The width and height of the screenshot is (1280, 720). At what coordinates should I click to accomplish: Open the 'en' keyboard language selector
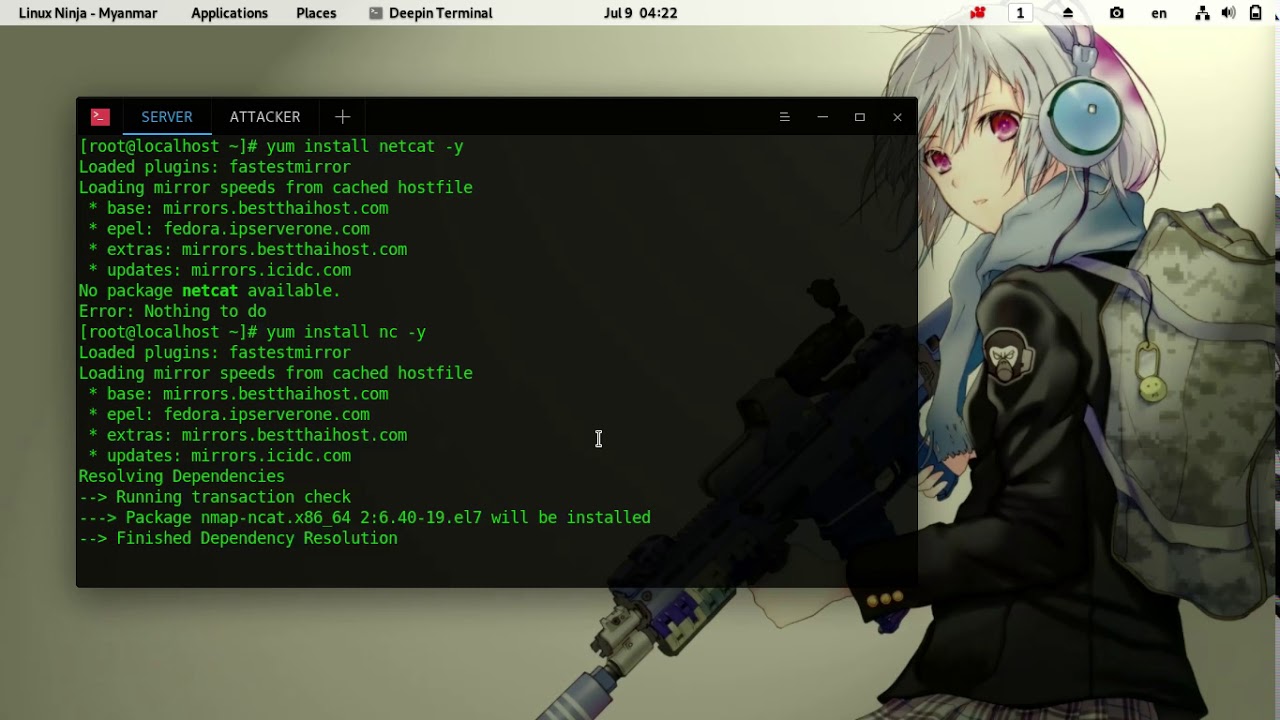click(x=1159, y=13)
